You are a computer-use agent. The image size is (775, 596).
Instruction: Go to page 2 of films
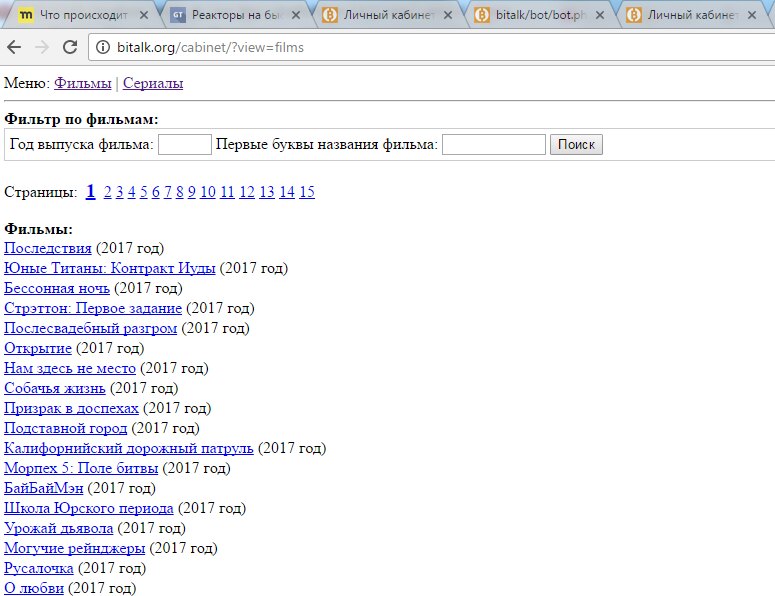108,192
